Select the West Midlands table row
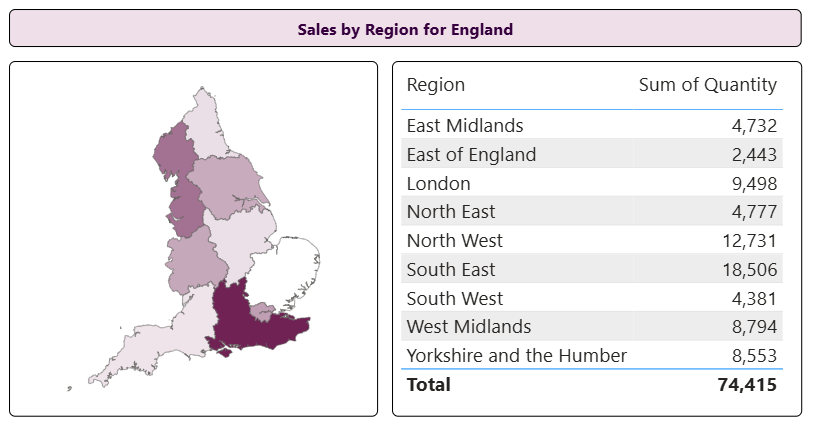 [x=592, y=327]
